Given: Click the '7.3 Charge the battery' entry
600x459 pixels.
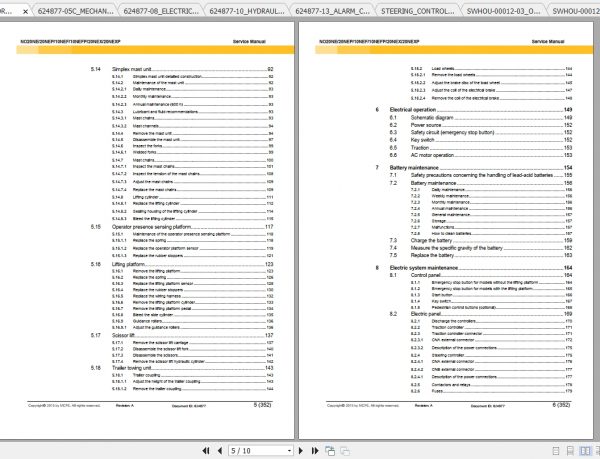Looking at the screenshot, I should (x=481, y=241).
